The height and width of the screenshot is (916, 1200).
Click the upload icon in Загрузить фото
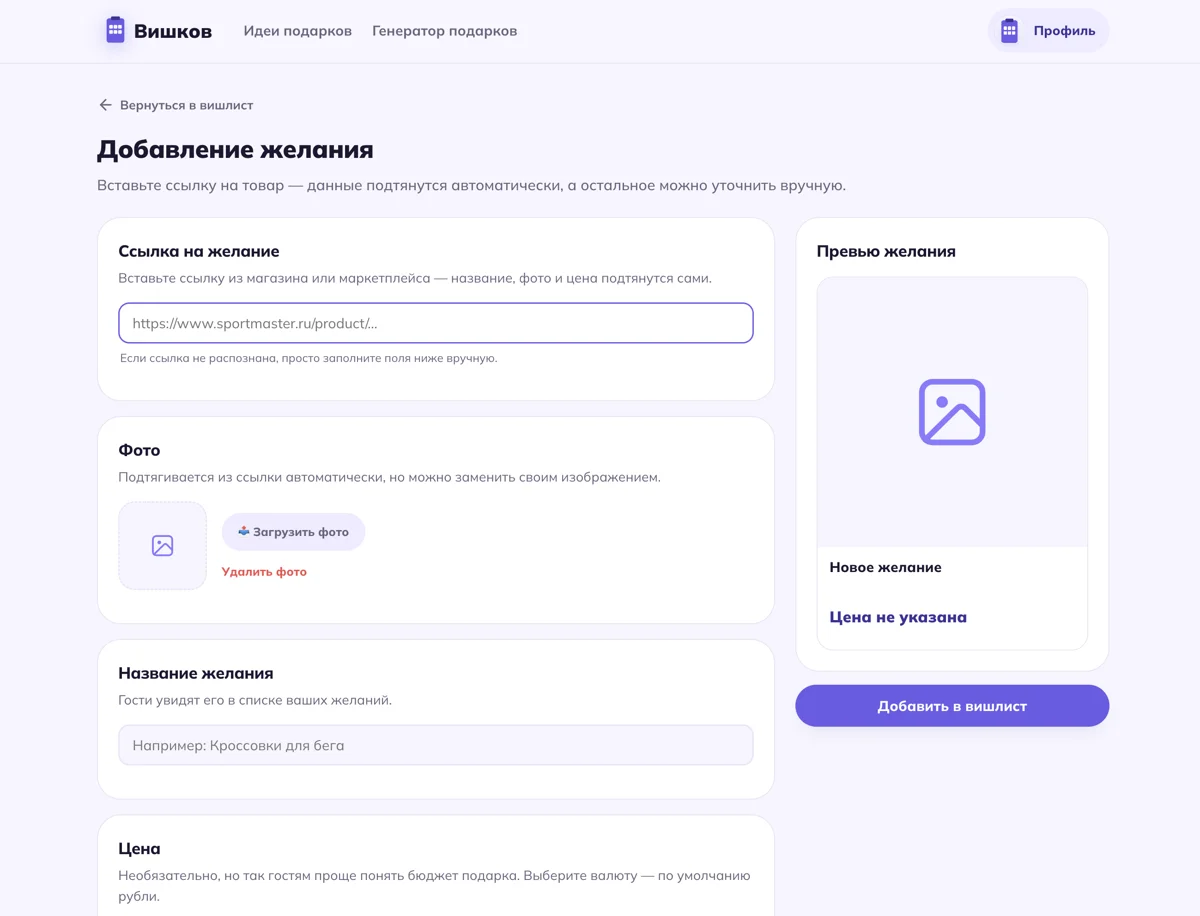tap(243, 532)
